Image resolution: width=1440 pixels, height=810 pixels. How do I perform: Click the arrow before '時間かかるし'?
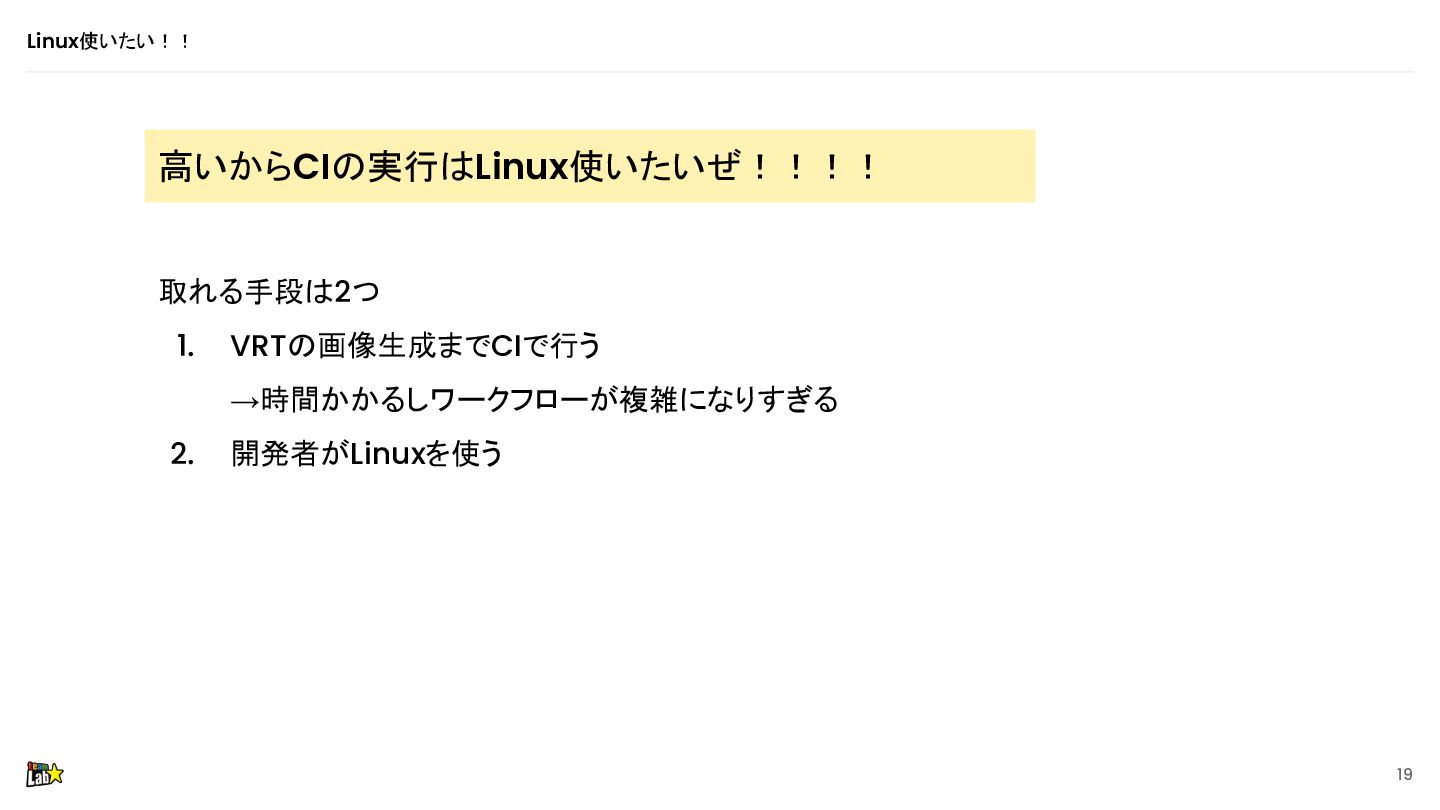click(245, 402)
